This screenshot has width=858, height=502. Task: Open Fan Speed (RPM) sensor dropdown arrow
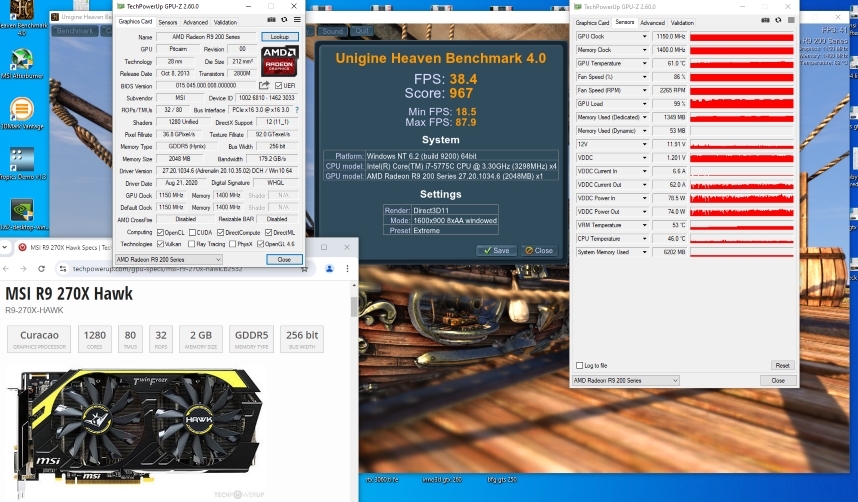tap(644, 90)
